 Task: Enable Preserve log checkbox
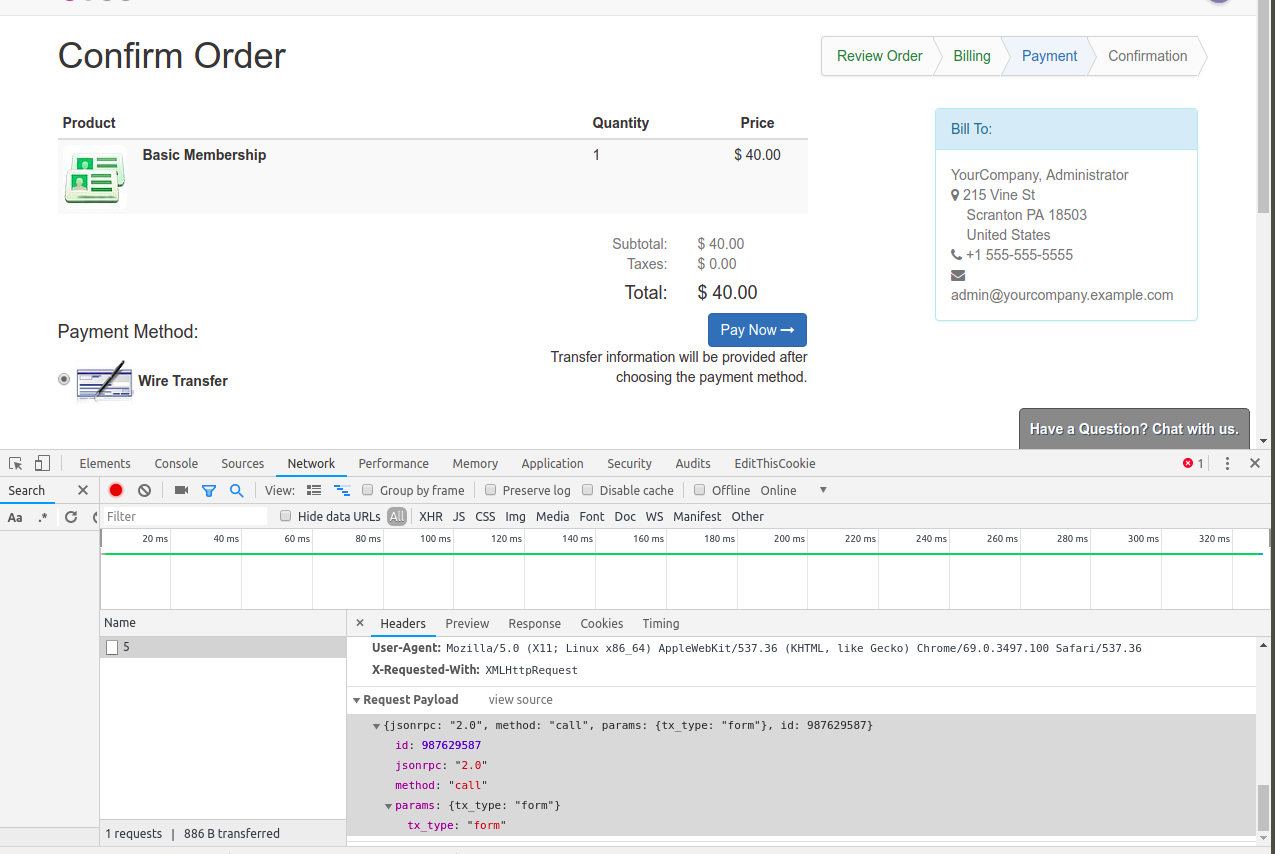(x=491, y=490)
